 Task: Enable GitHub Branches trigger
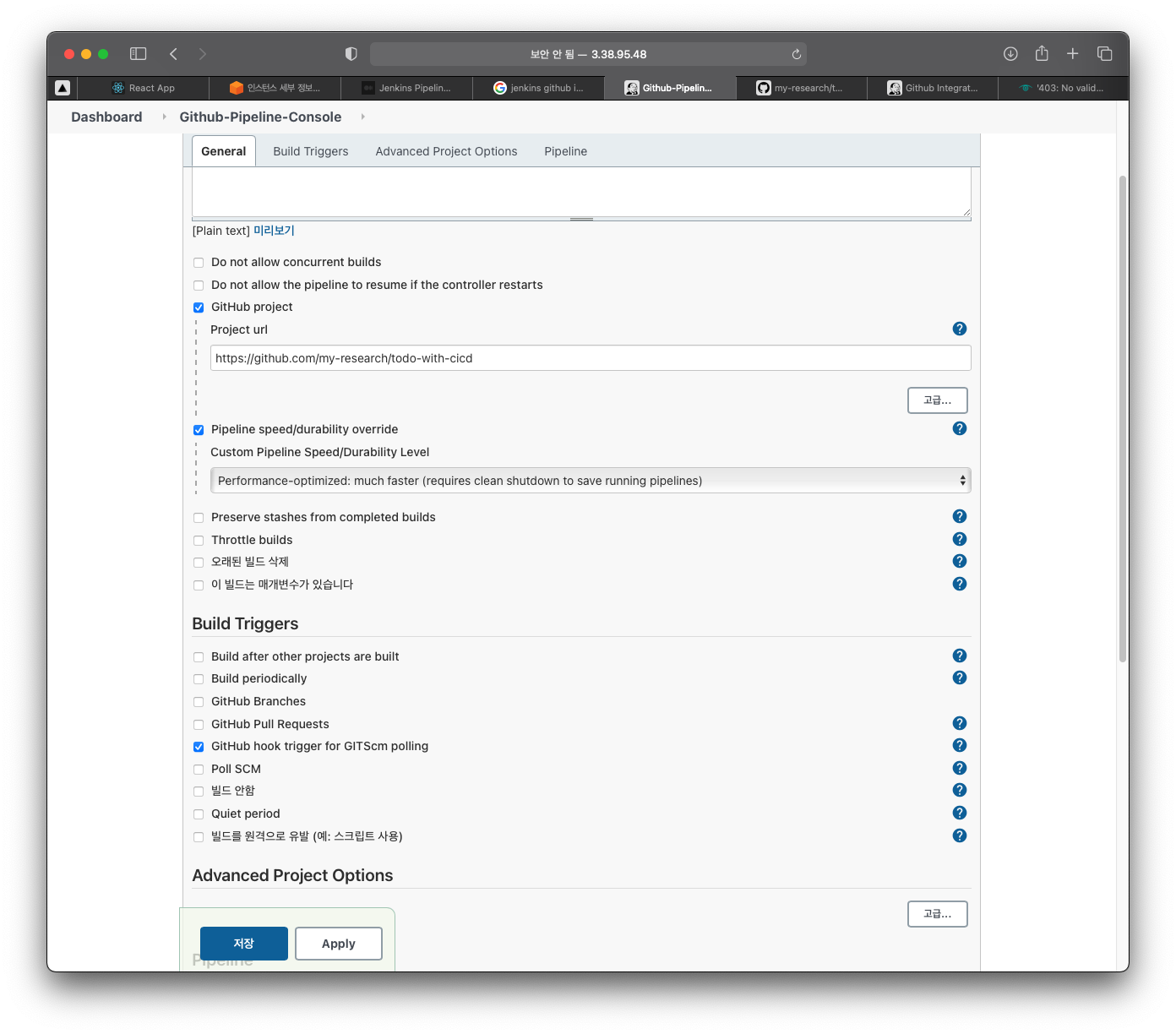[199, 702]
